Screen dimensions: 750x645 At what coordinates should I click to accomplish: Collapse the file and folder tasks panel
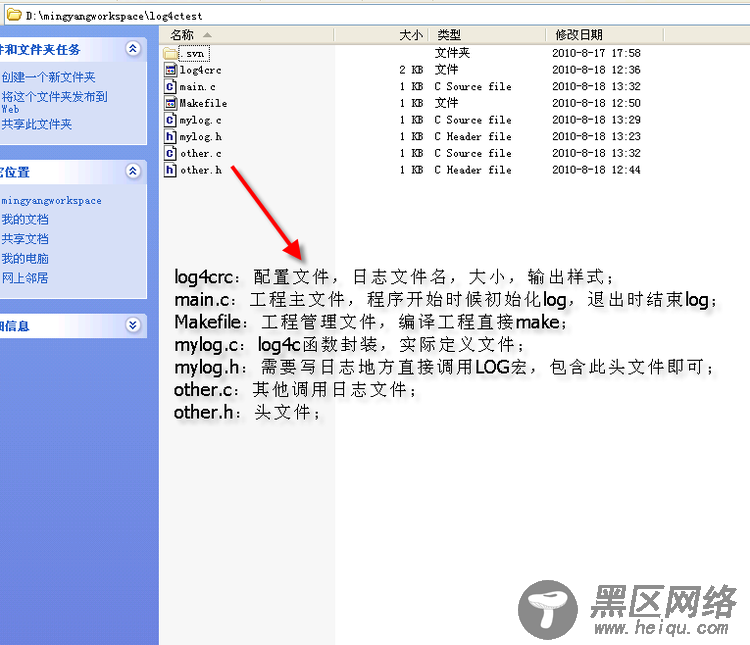pos(133,48)
